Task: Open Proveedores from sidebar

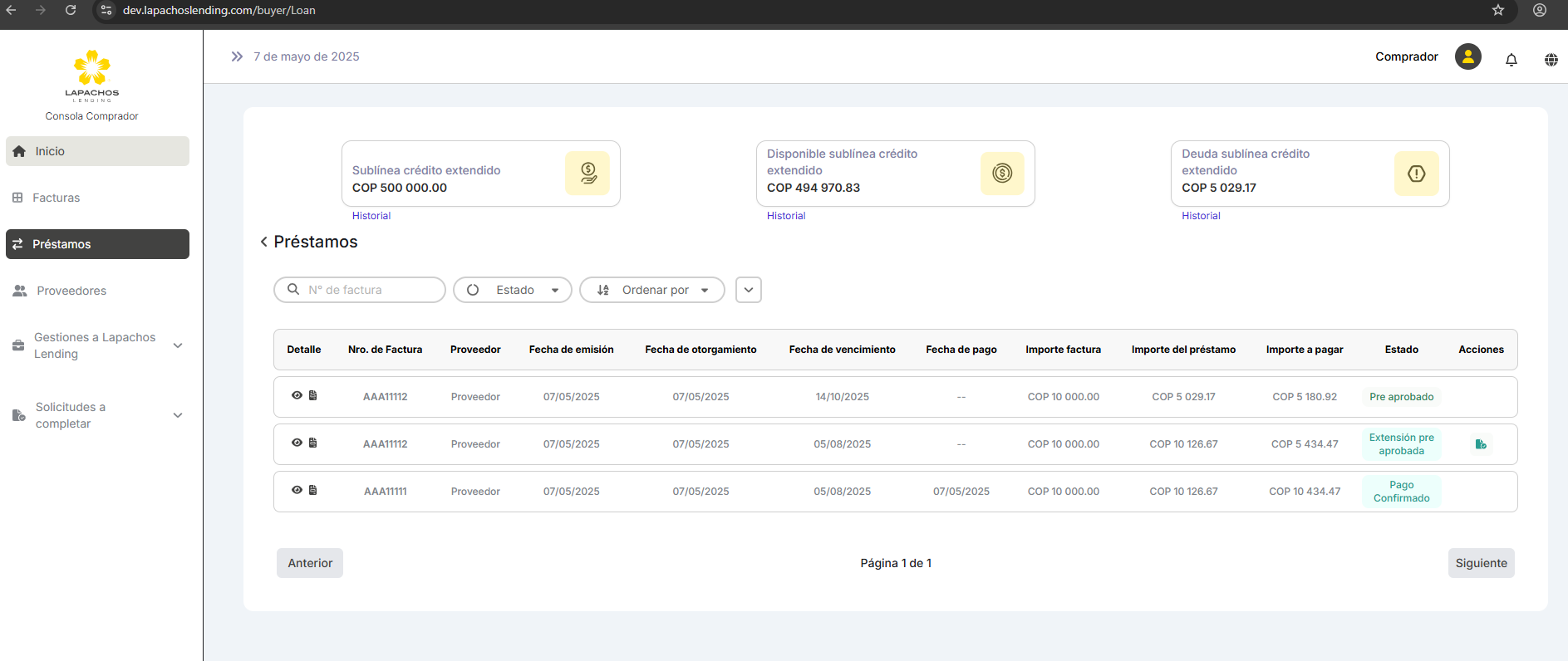Action: [x=71, y=291]
